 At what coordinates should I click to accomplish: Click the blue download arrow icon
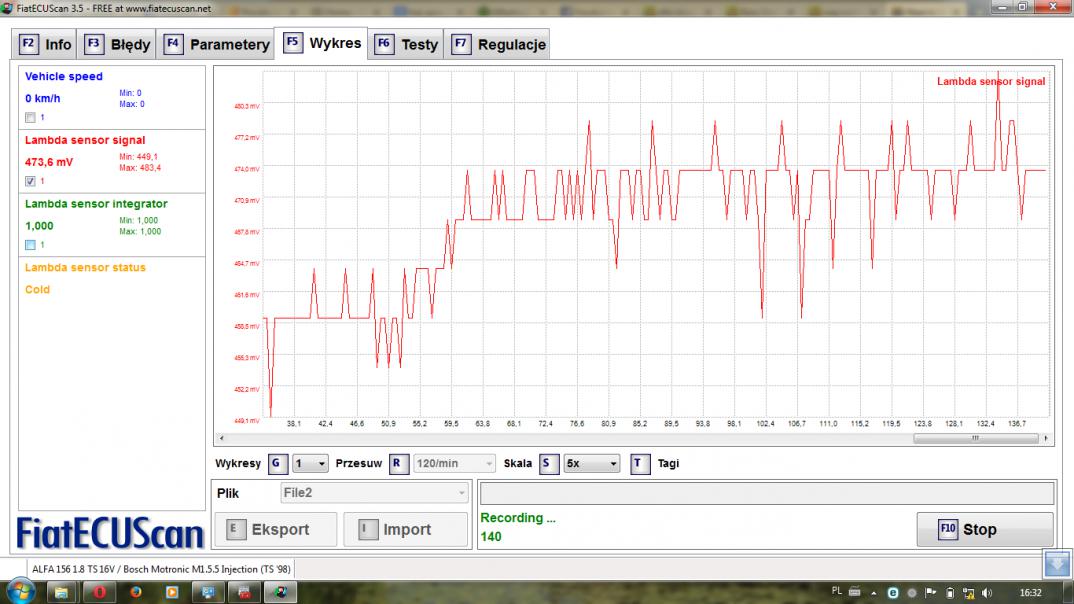(1056, 564)
